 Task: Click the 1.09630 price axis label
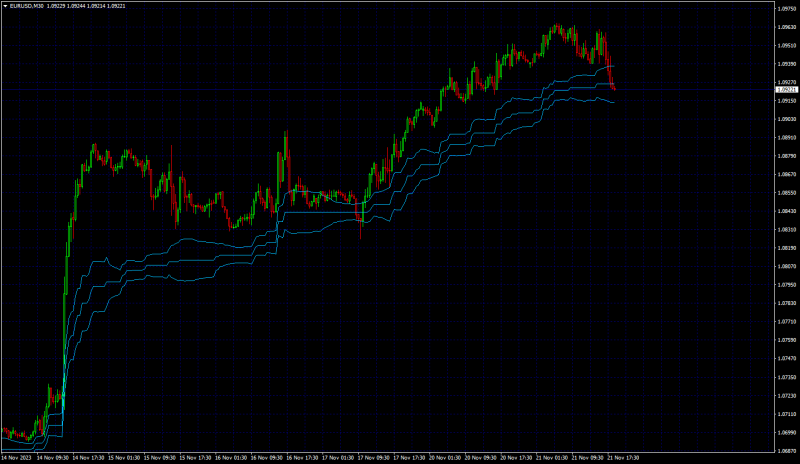tap(787, 27)
